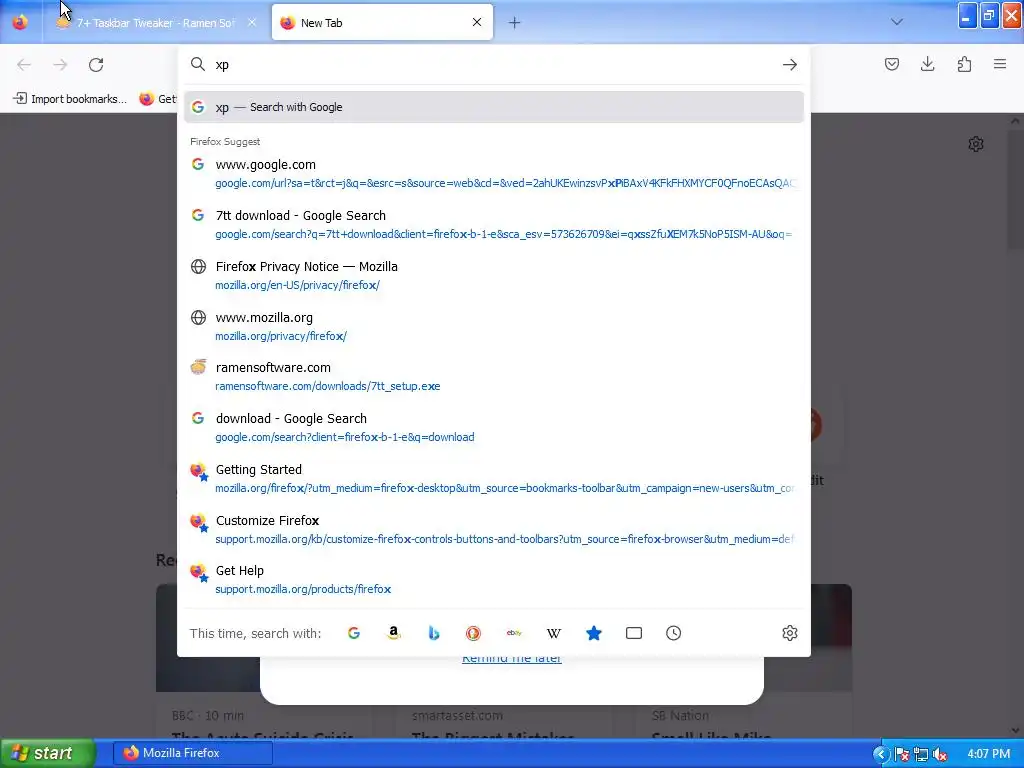
Task: Open the Getting Started bookmark suggestion
Action: click(494, 478)
